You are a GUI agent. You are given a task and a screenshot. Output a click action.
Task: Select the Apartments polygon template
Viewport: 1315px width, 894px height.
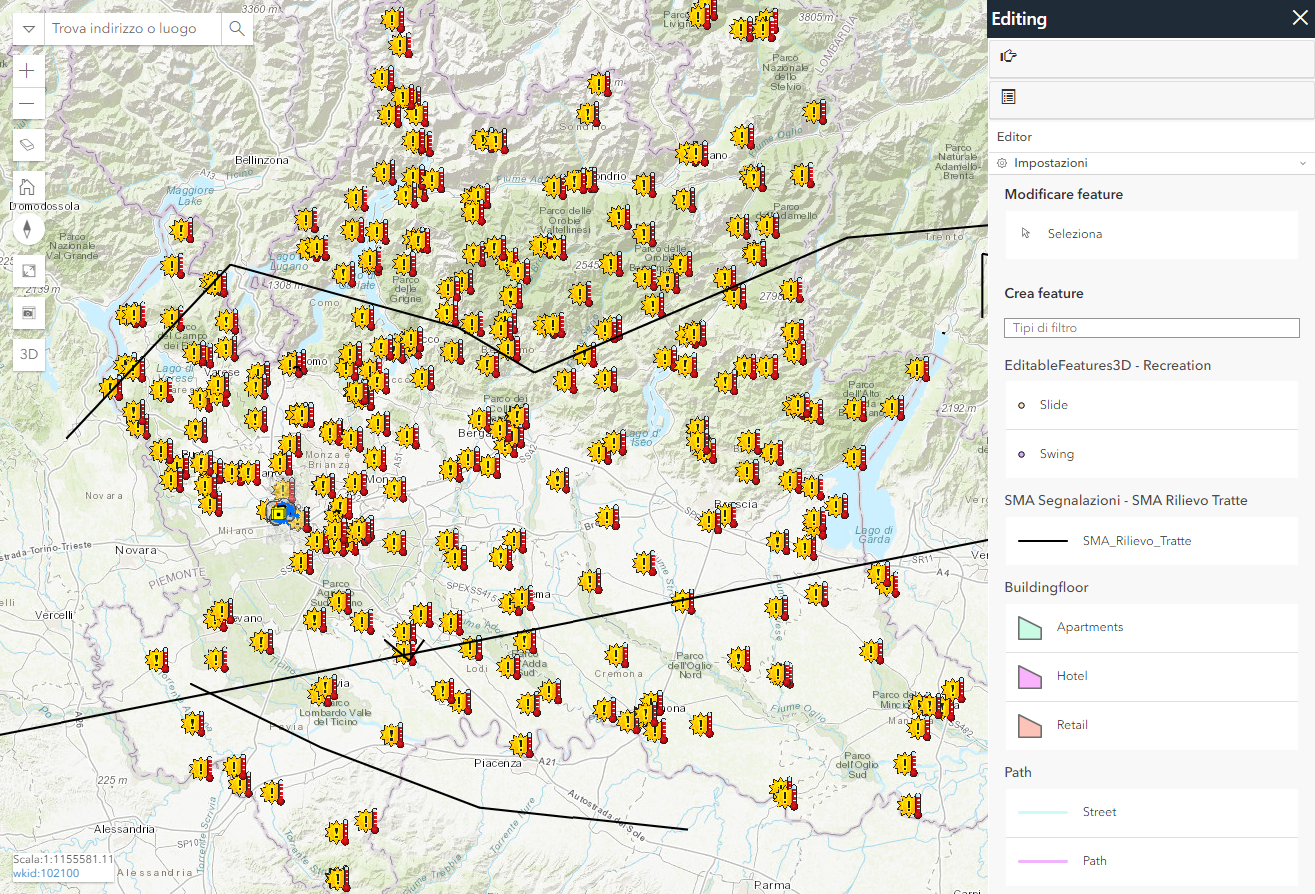(x=1151, y=627)
